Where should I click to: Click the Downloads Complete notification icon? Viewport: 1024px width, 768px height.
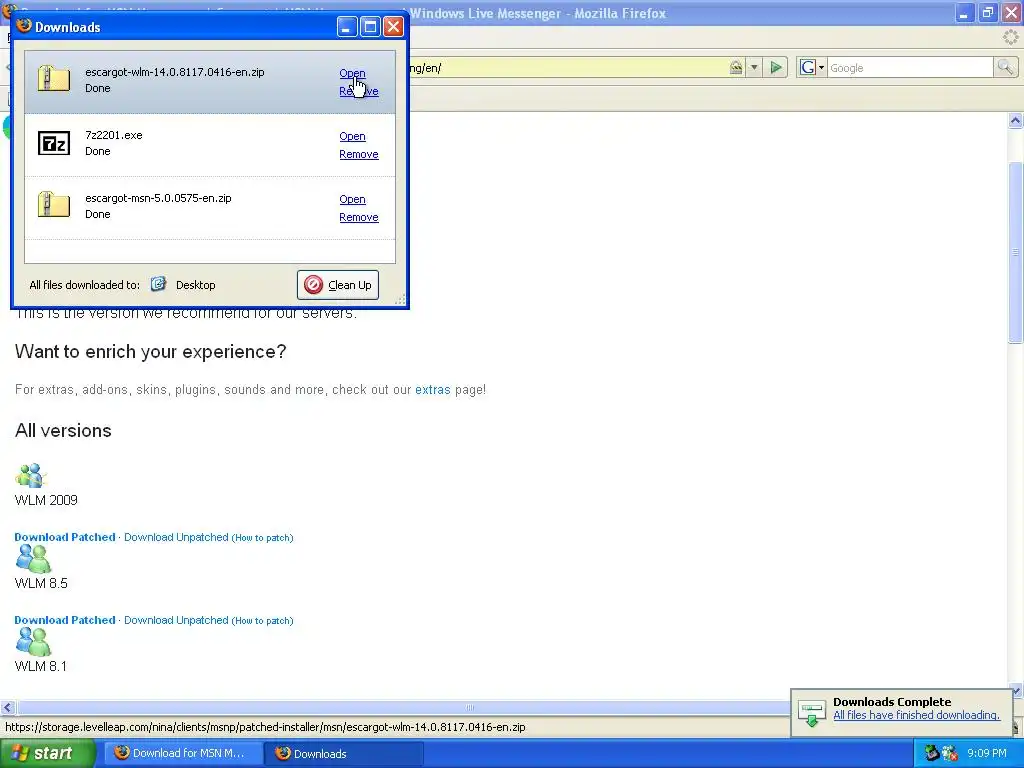(x=812, y=713)
